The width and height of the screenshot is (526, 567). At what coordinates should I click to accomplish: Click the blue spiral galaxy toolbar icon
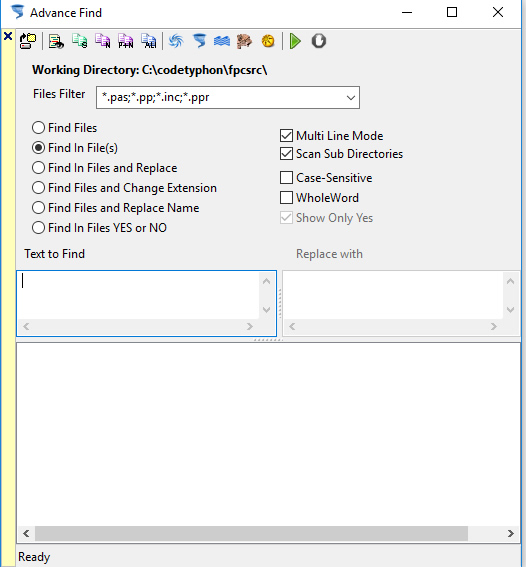pyautogui.click(x=176, y=41)
